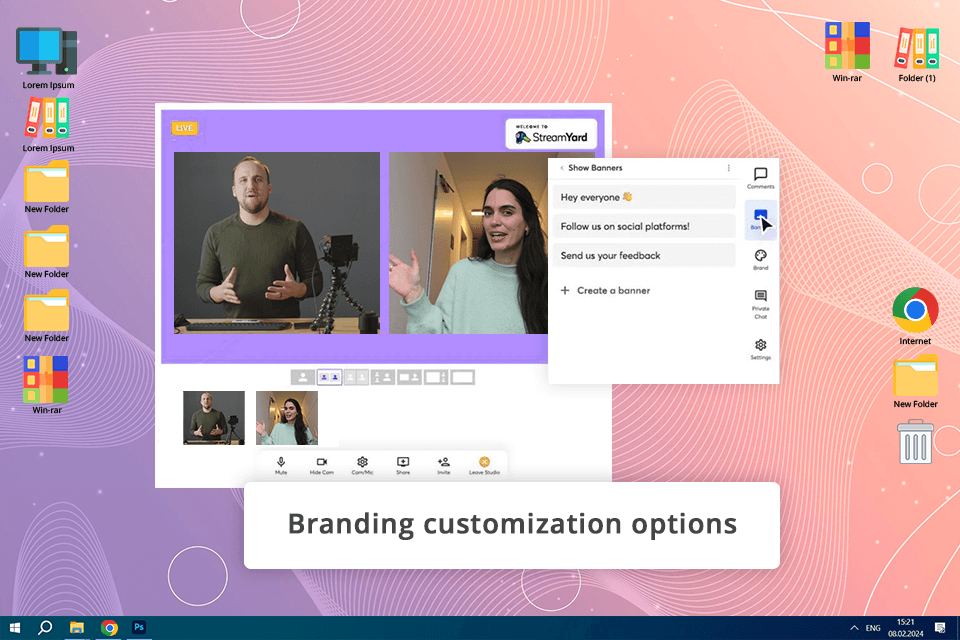Switch to the Banners tab

tap(760, 217)
